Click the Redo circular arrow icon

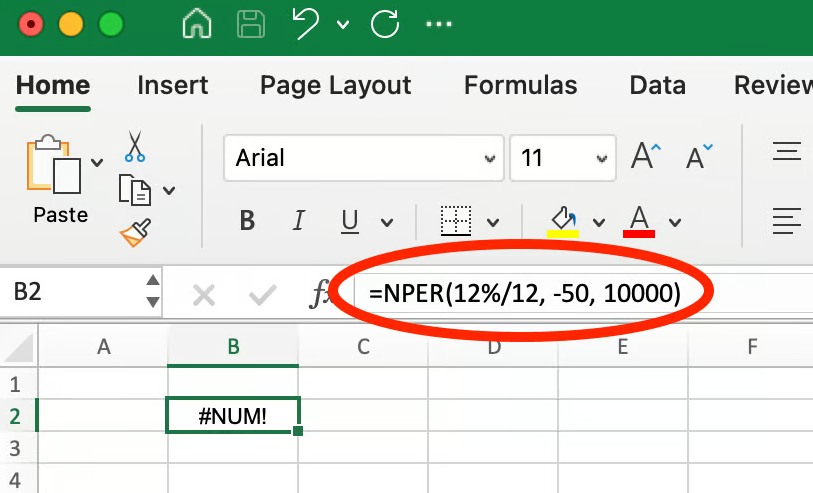384,23
